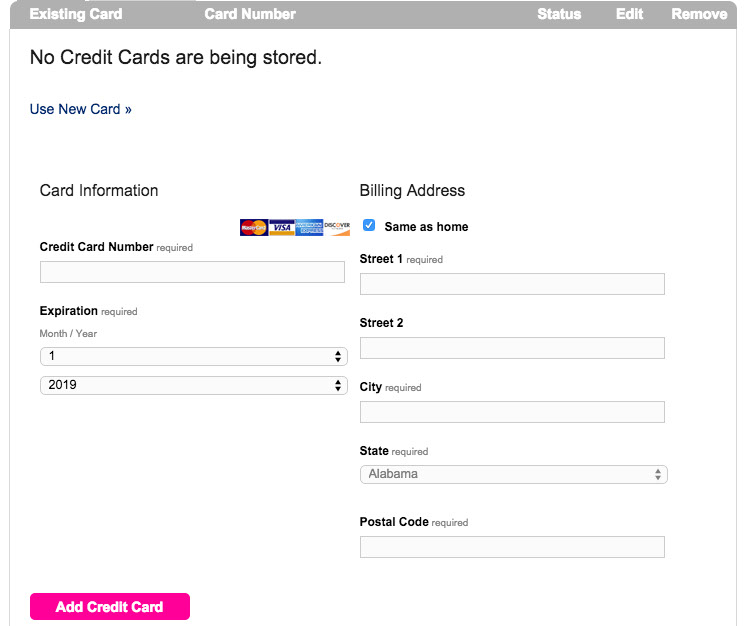Follow the Use New Card link
The height and width of the screenshot is (626, 753).
pyautogui.click(x=81, y=109)
